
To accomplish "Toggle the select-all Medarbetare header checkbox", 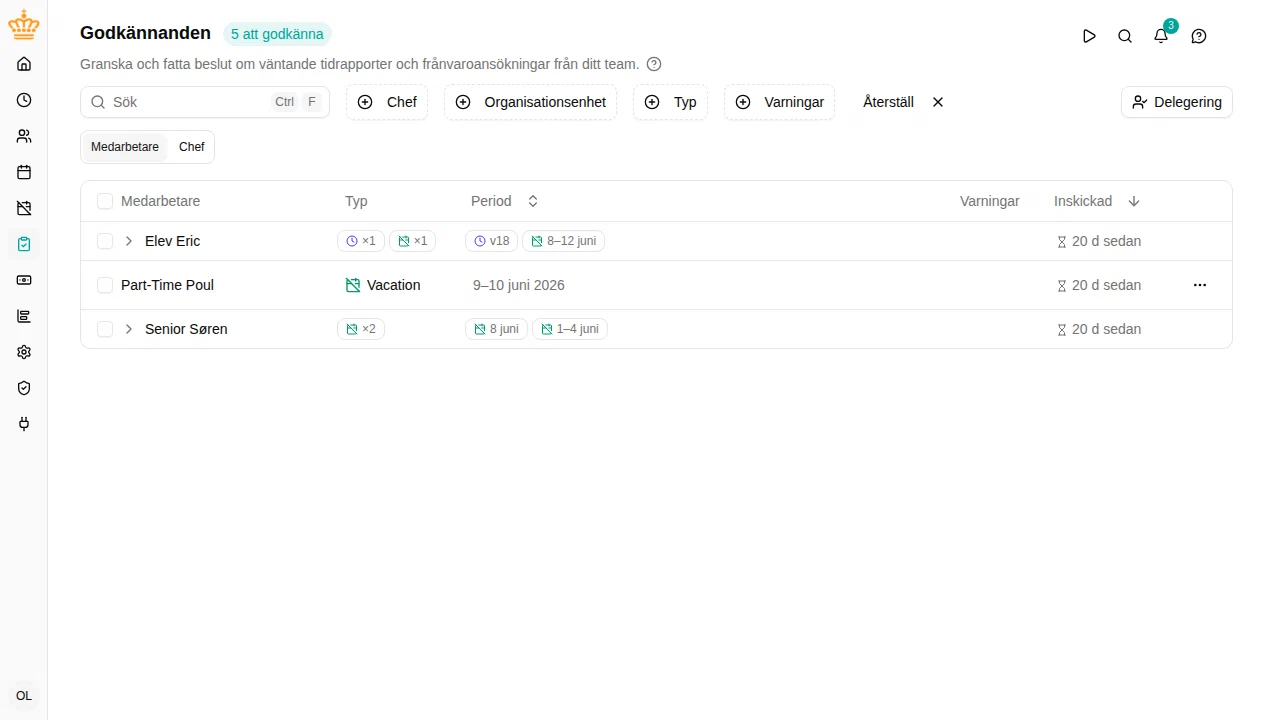I will 105,201.
